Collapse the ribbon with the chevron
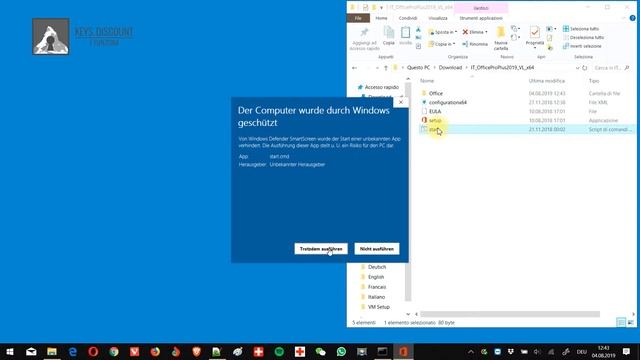This screenshot has width=640, height=360. [x=623, y=18]
